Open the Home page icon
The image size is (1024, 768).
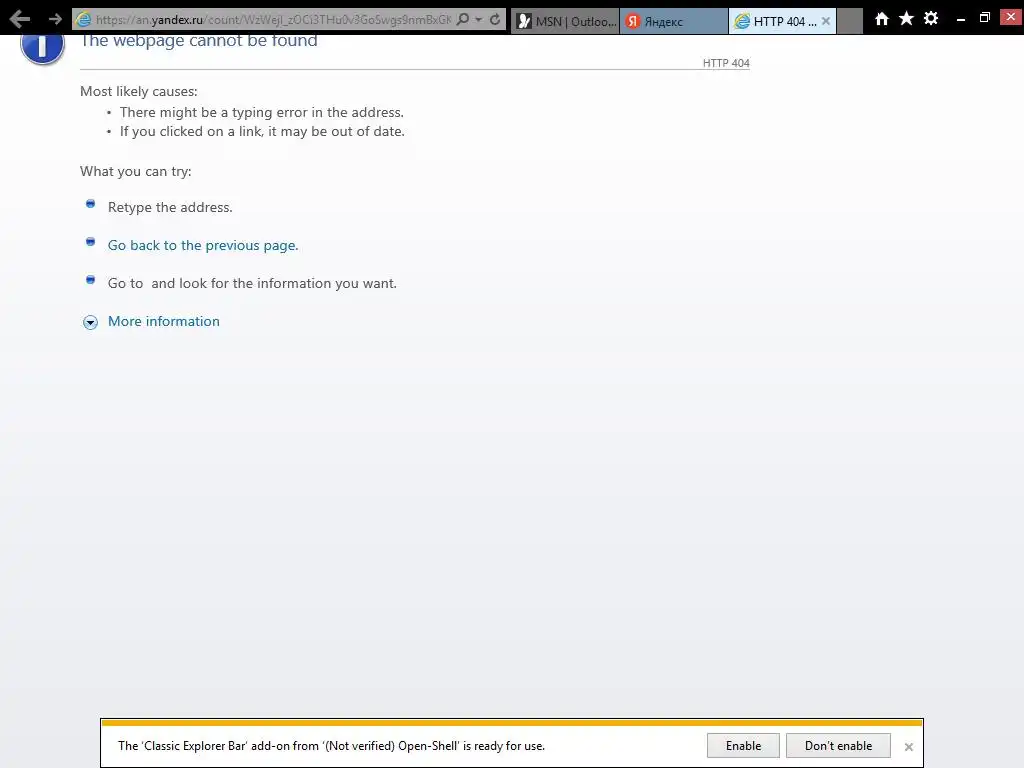[x=882, y=18]
